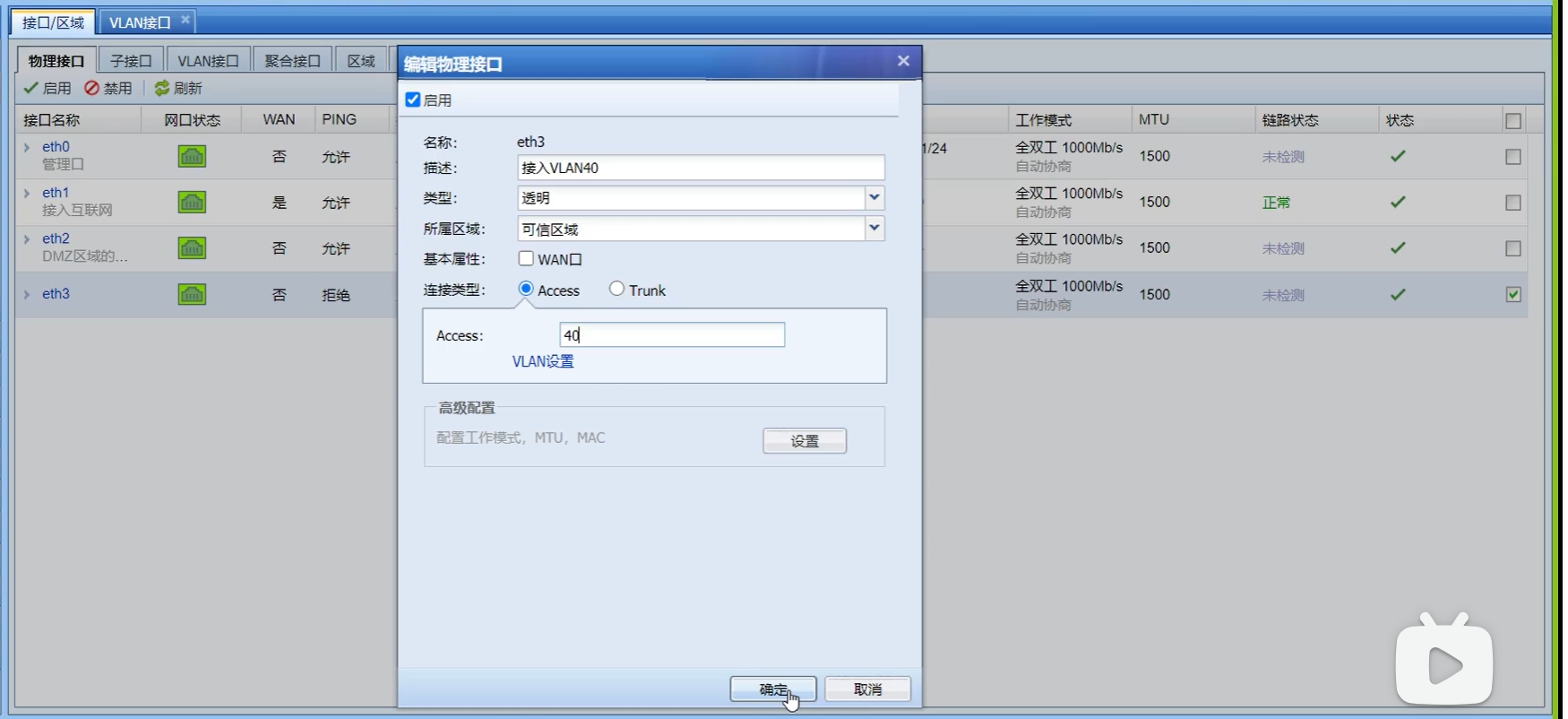The height and width of the screenshot is (719, 1568).
Task: Toggle the eth3 row checkbox
Action: (1513, 294)
